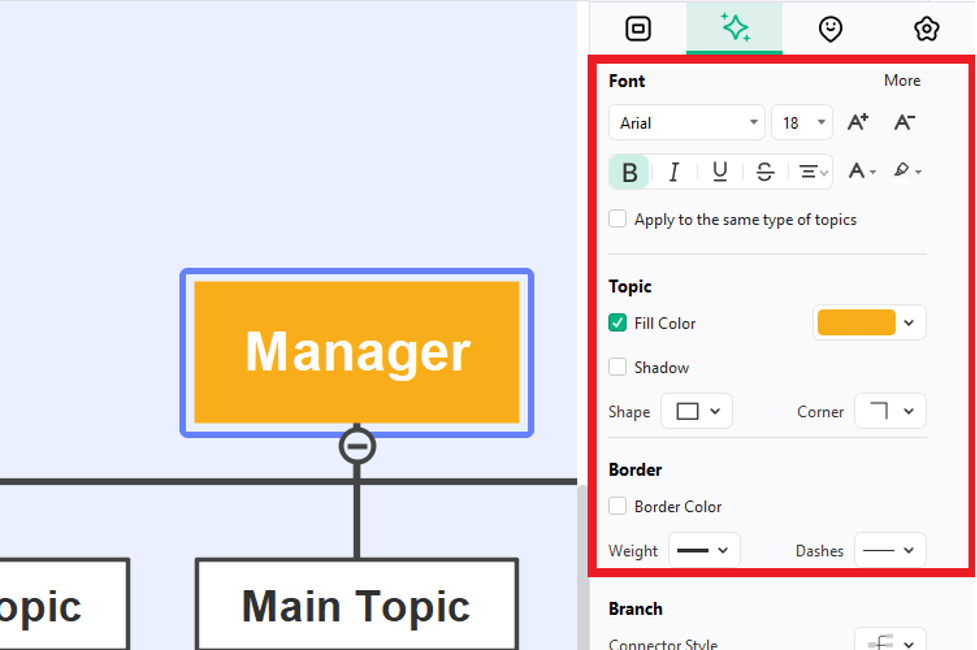Increase font size with A+ icon

[857, 122]
